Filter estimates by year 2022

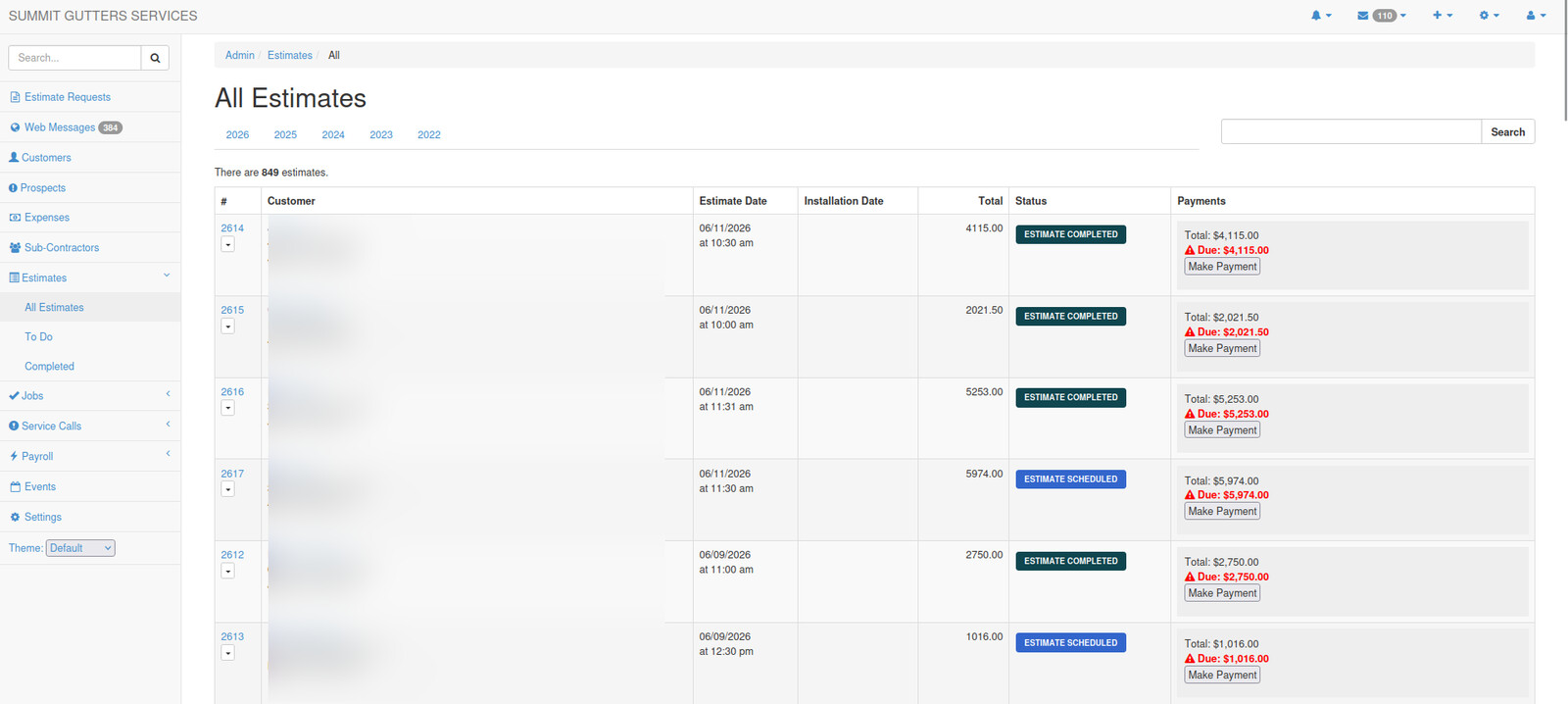[x=429, y=135]
